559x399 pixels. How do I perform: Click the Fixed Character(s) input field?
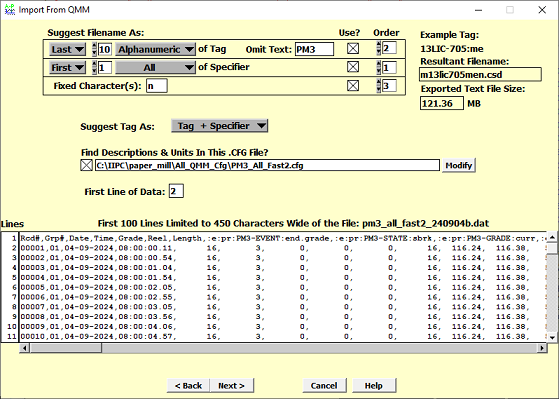pos(157,86)
